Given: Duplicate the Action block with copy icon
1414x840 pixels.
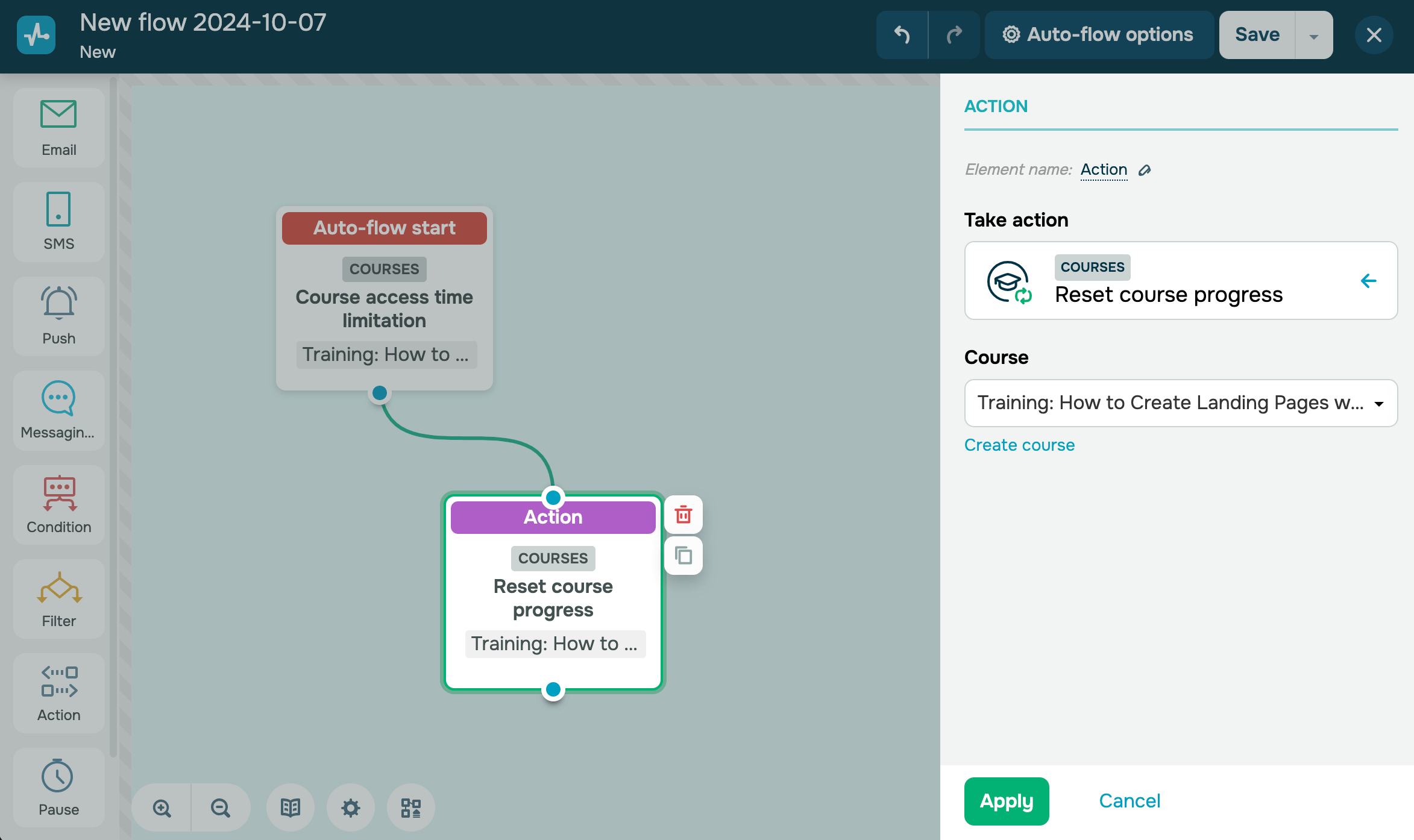Looking at the screenshot, I should (x=683, y=556).
